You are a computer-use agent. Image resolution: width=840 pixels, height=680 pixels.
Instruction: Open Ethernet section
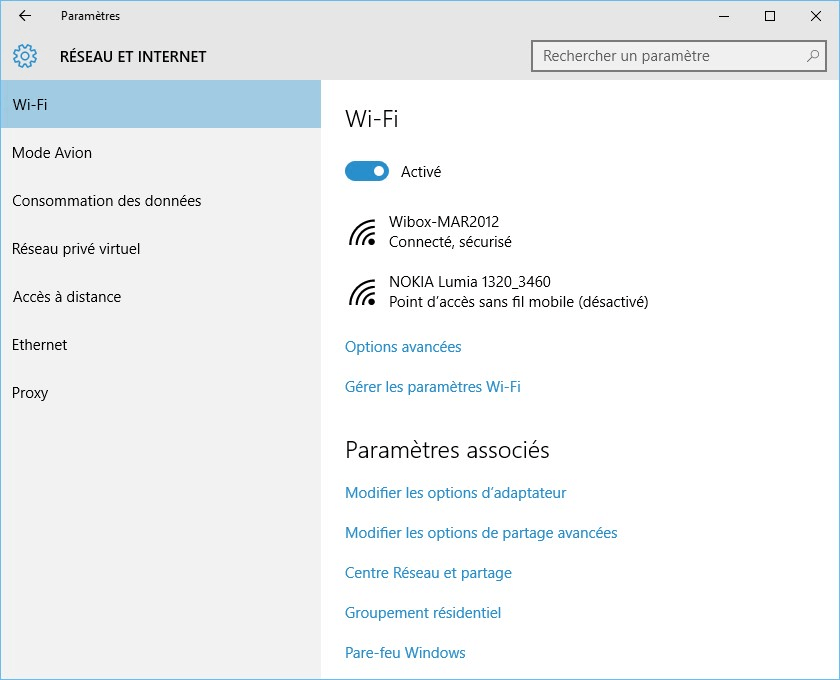click(161, 345)
